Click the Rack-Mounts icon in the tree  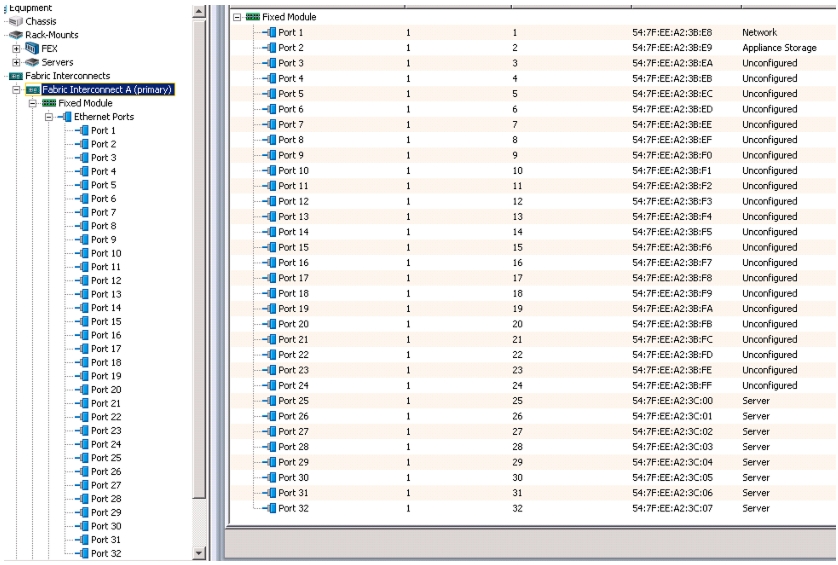pyautogui.click(x=16, y=35)
